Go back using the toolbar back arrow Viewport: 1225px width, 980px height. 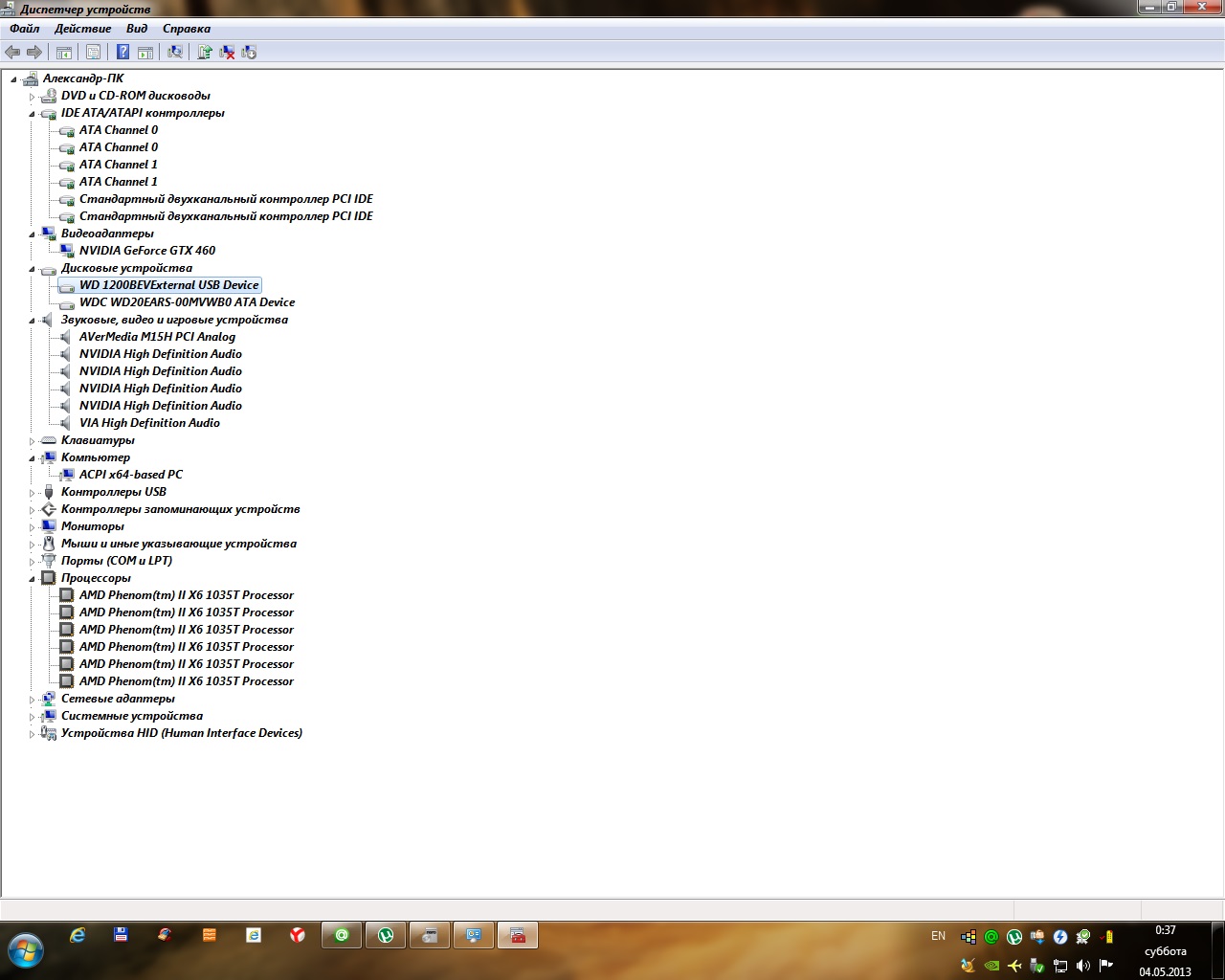pyautogui.click(x=12, y=53)
